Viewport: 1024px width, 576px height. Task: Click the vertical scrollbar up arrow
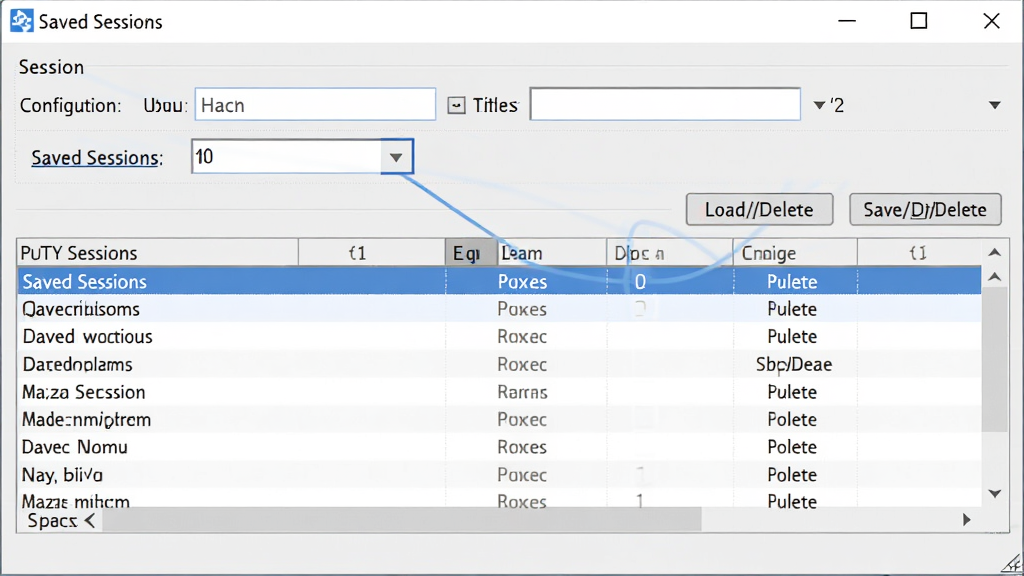click(995, 278)
